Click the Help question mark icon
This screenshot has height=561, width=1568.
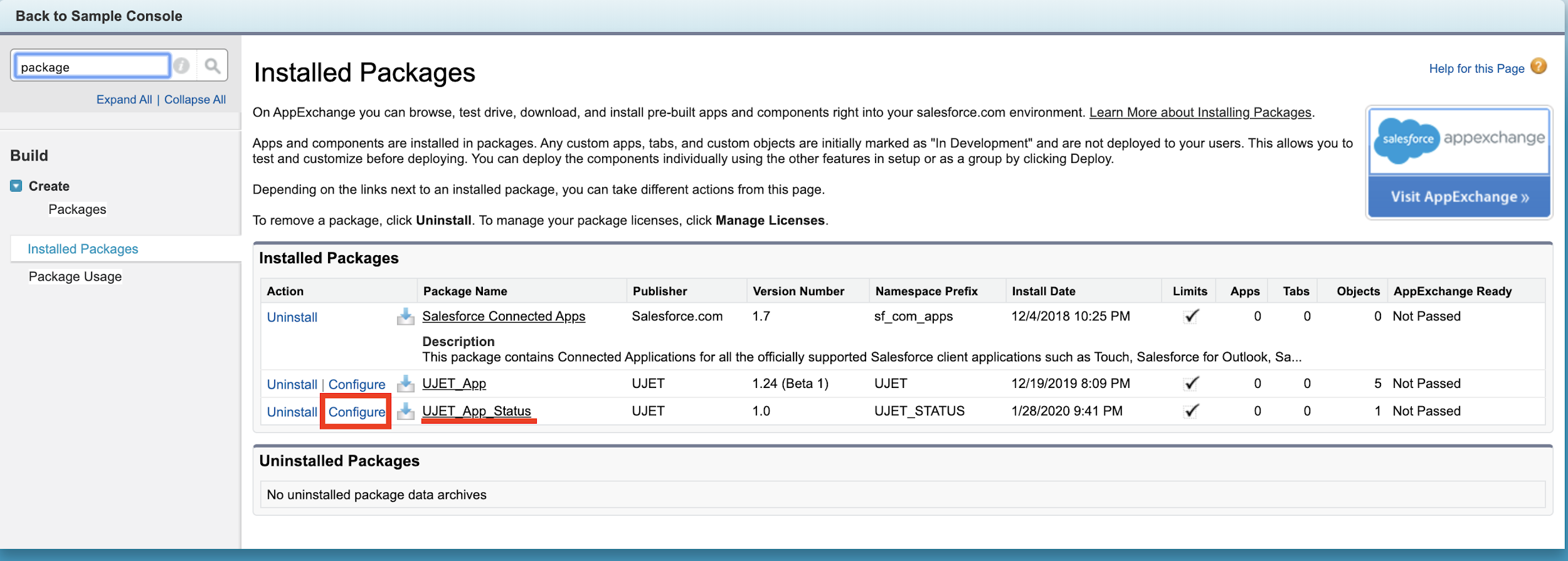[1539, 66]
